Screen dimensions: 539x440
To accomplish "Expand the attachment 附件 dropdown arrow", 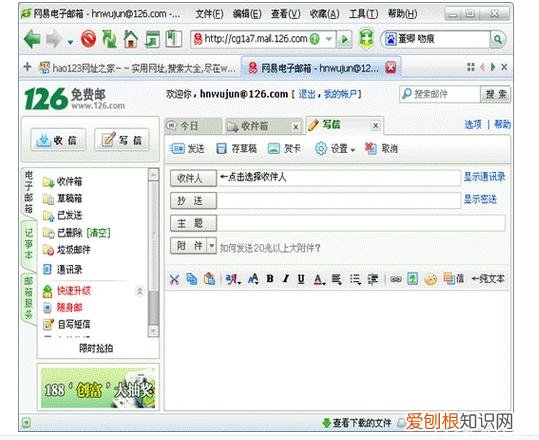I will point(212,245).
